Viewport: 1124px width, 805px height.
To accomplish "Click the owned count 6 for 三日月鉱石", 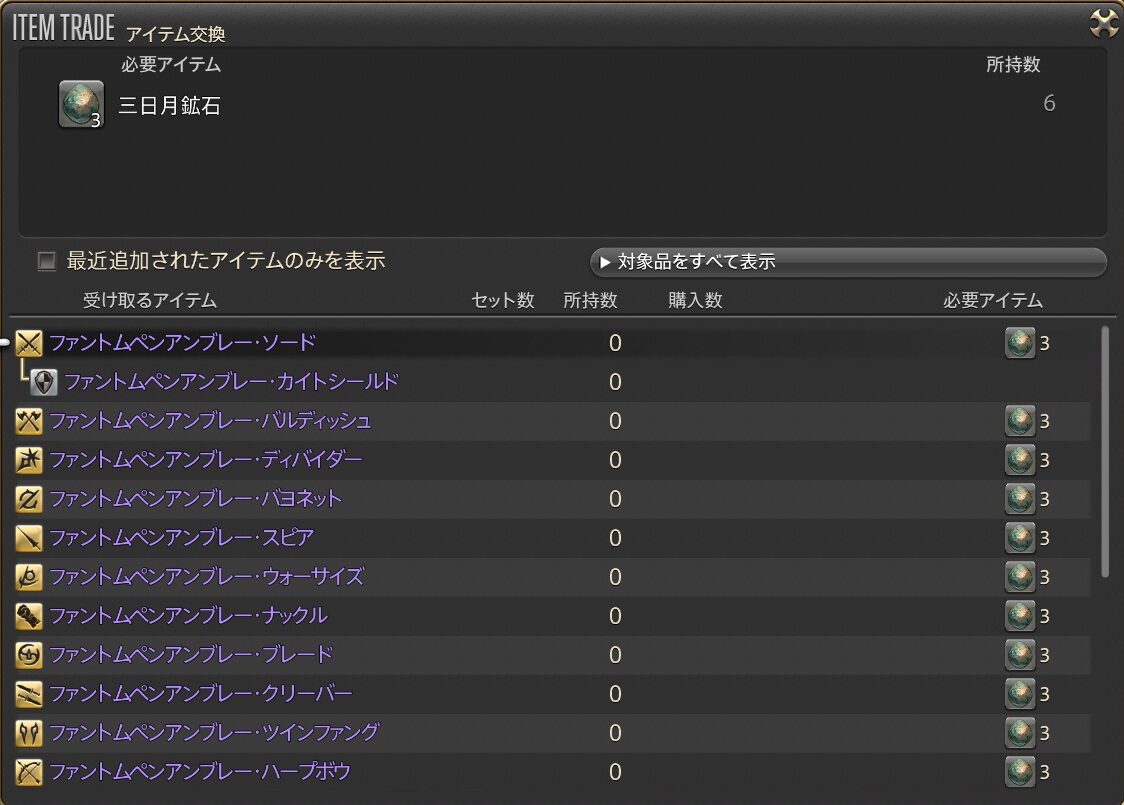I will (x=1049, y=103).
